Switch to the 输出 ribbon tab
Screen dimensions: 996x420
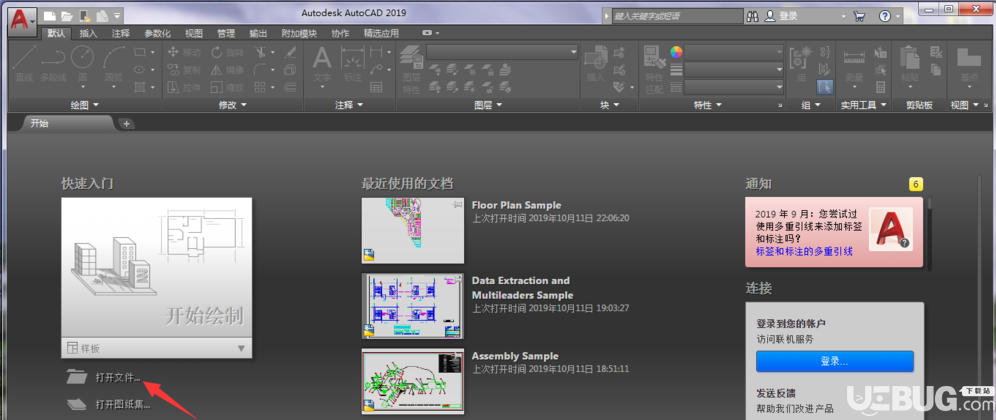click(x=259, y=33)
